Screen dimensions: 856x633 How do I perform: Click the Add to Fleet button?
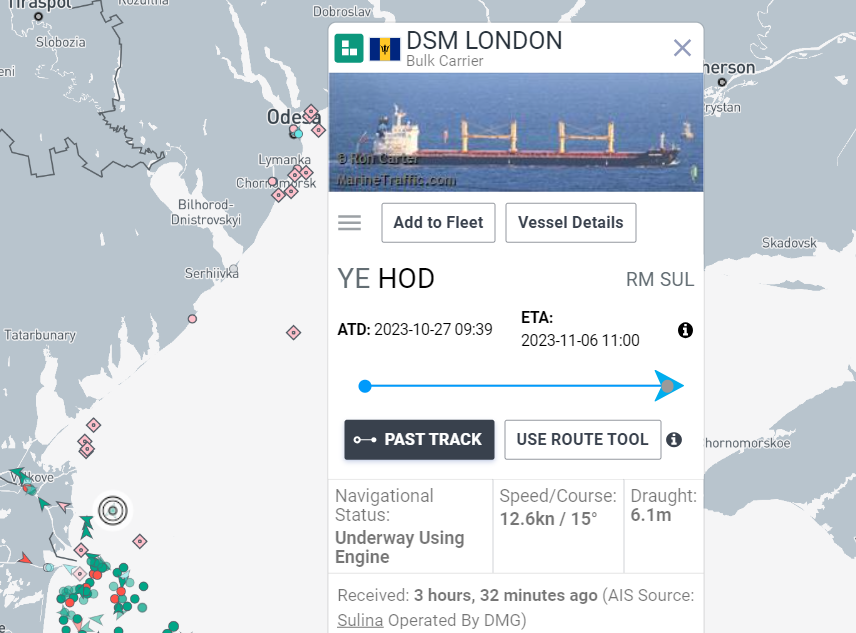(x=438, y=222)
